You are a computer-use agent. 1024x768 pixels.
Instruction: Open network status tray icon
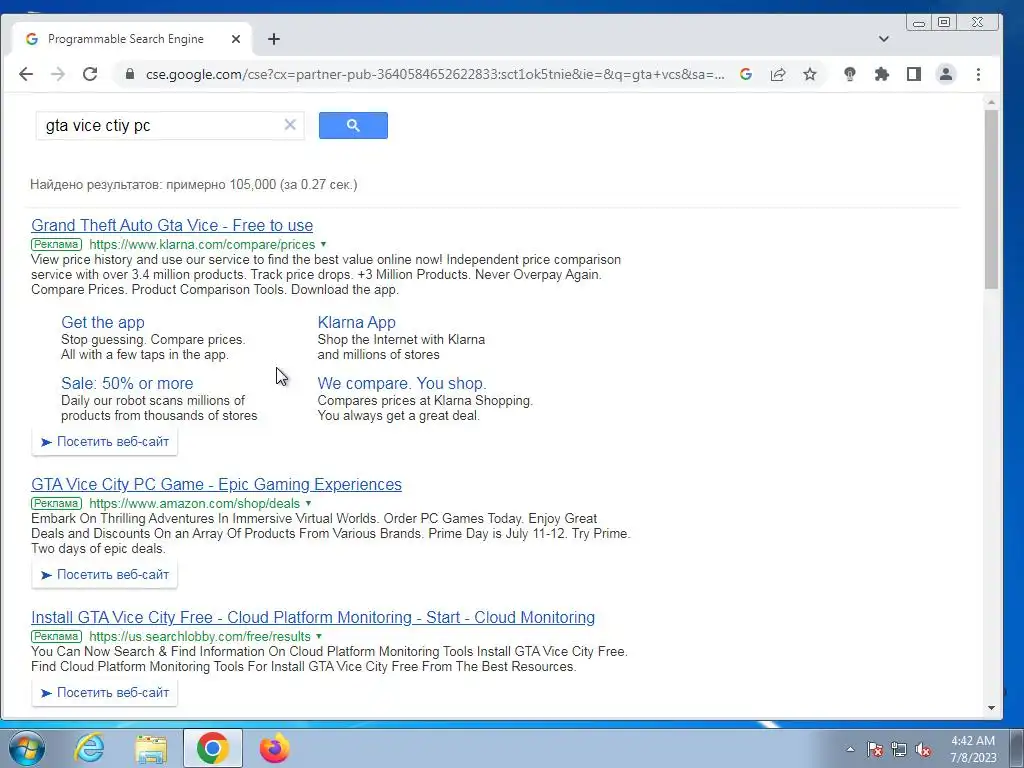(x=899, y=749)
